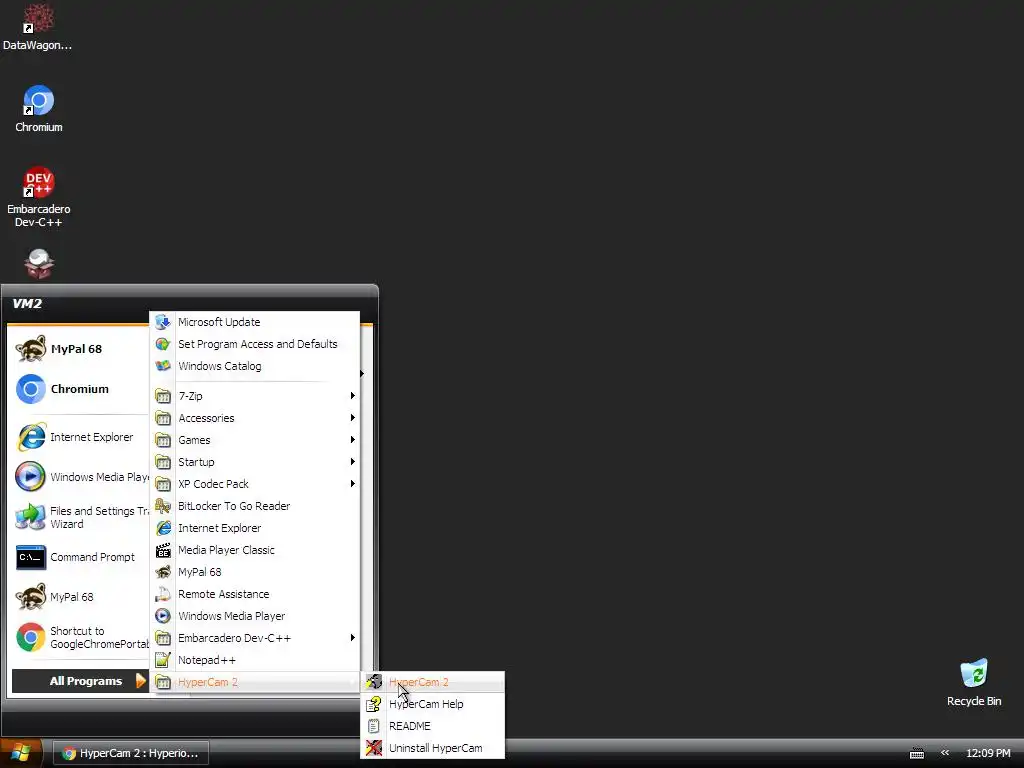Open Command Prompt from Start menu
Screen dimensions: 1024x768
78,557
